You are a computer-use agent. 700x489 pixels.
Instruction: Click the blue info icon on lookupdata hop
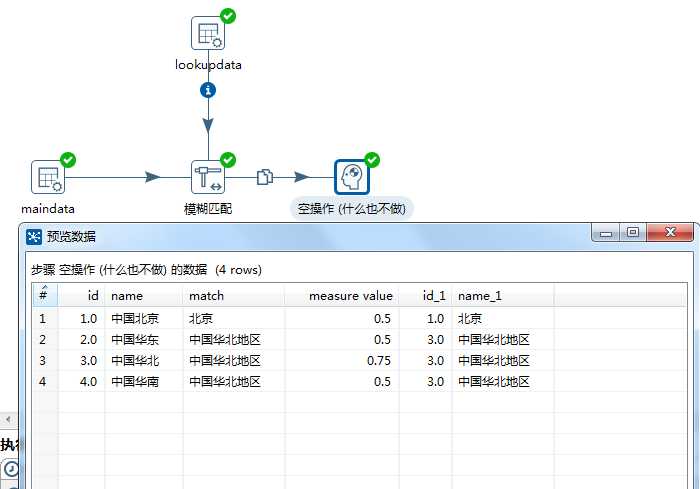coord(208,90)
